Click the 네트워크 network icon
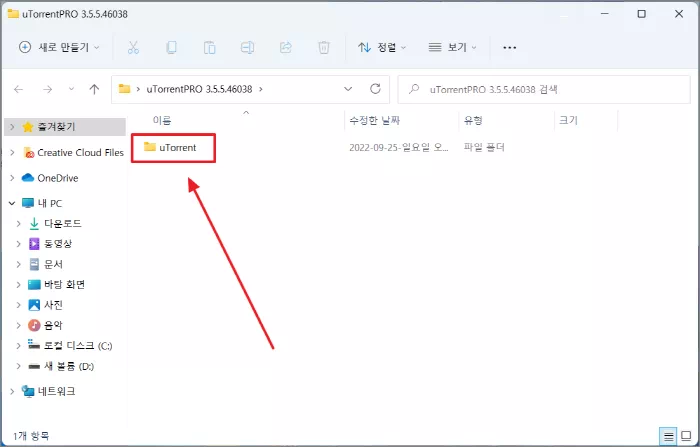The width and height of the screenshot is (700, 447). [28, 392]
